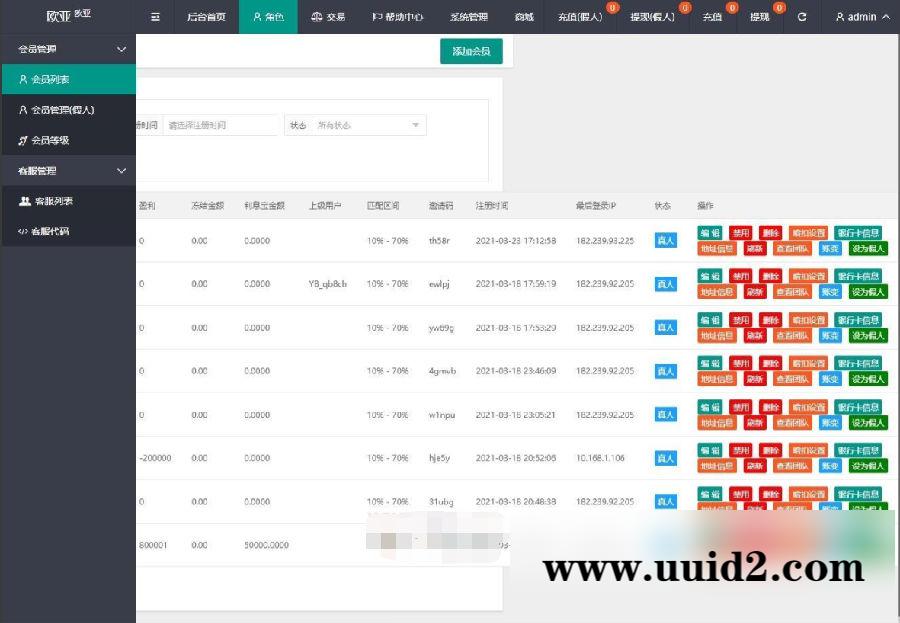900x623 pixels.
Task: Open the 客服列表 contacts icon in sidebar
Action: click(x=23, y=201)
